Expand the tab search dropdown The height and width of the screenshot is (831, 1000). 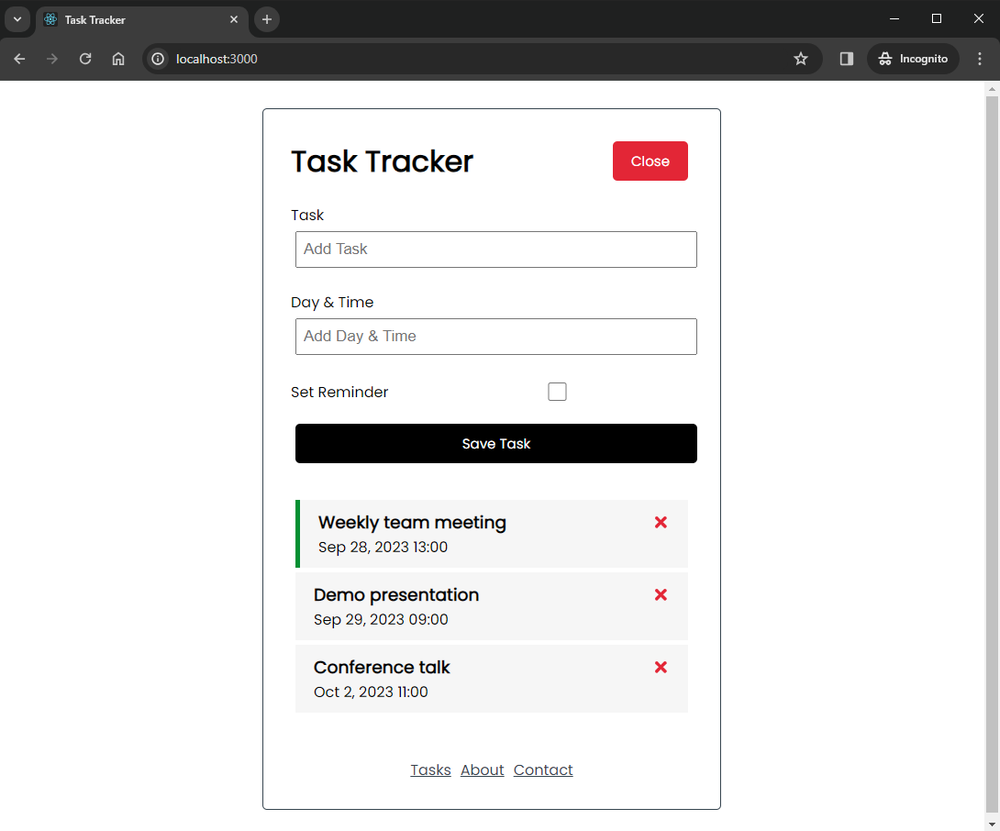pos(17,20)
